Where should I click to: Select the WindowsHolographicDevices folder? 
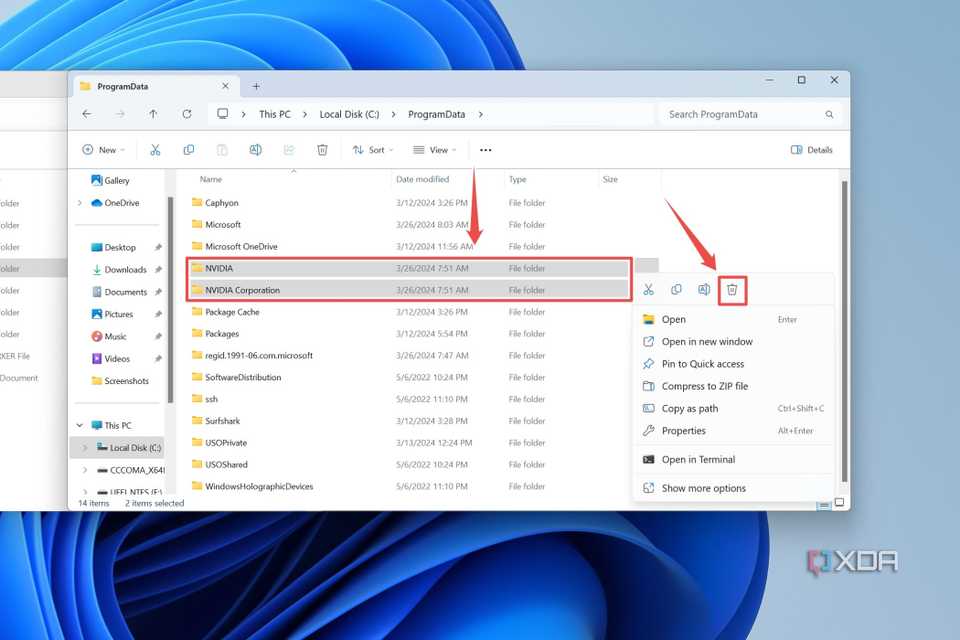(x=259, y=486)
